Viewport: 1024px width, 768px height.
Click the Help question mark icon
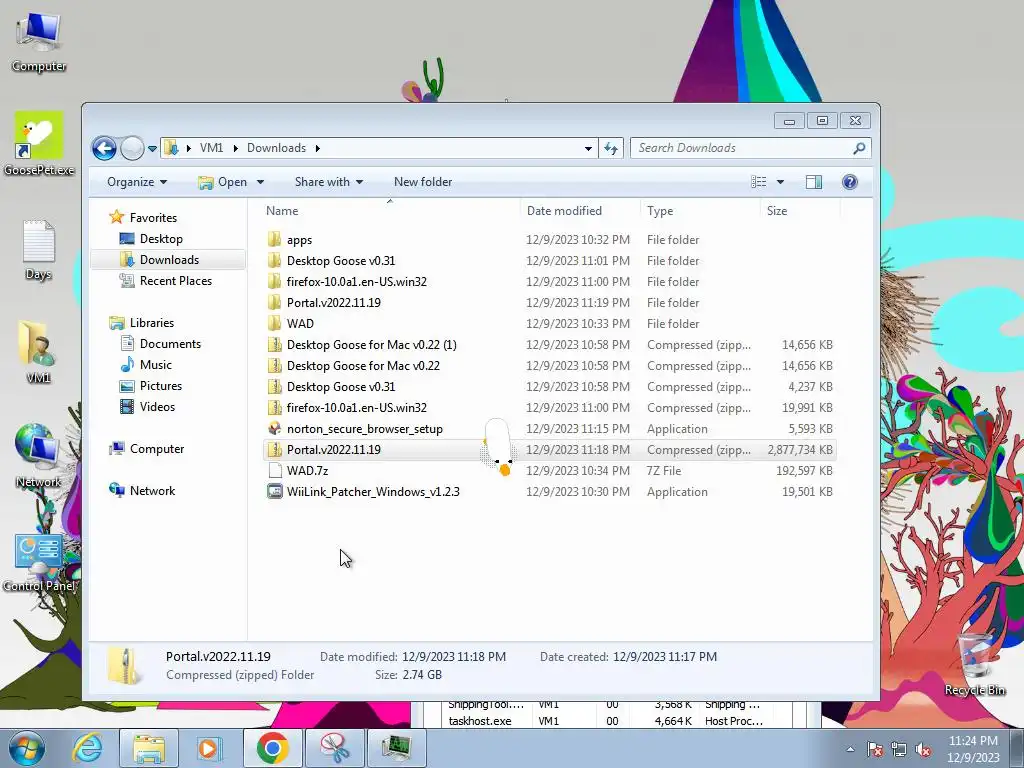(x=850, y=182)
